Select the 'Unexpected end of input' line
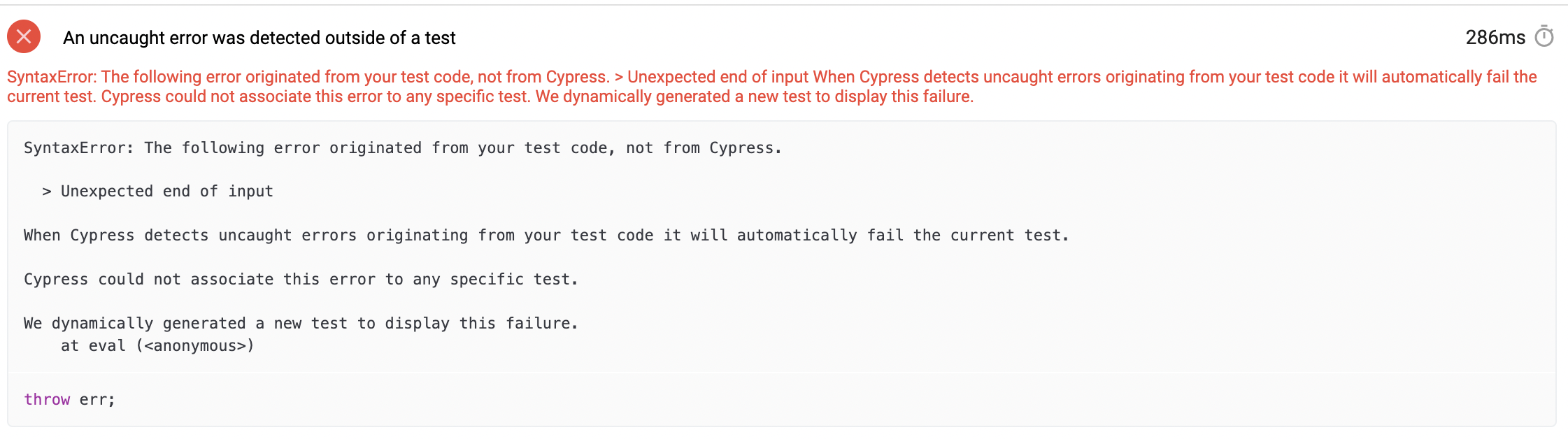The image size is (1568, 439). point(158,192)
